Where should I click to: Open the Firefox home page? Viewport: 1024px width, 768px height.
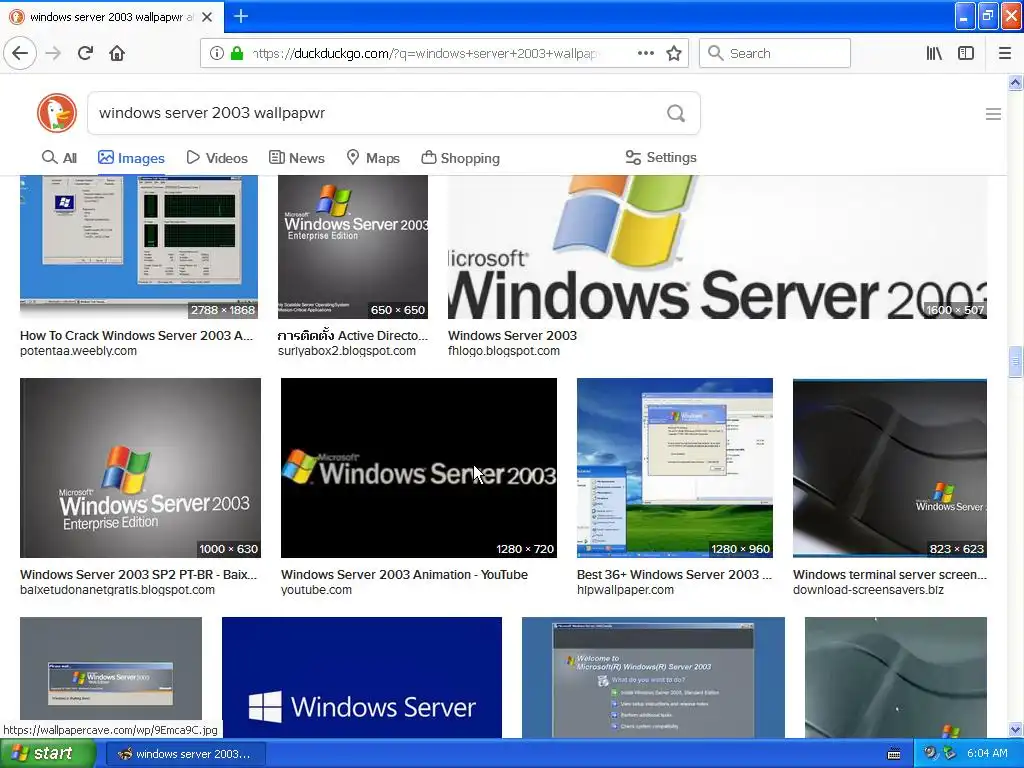(117, 53)
